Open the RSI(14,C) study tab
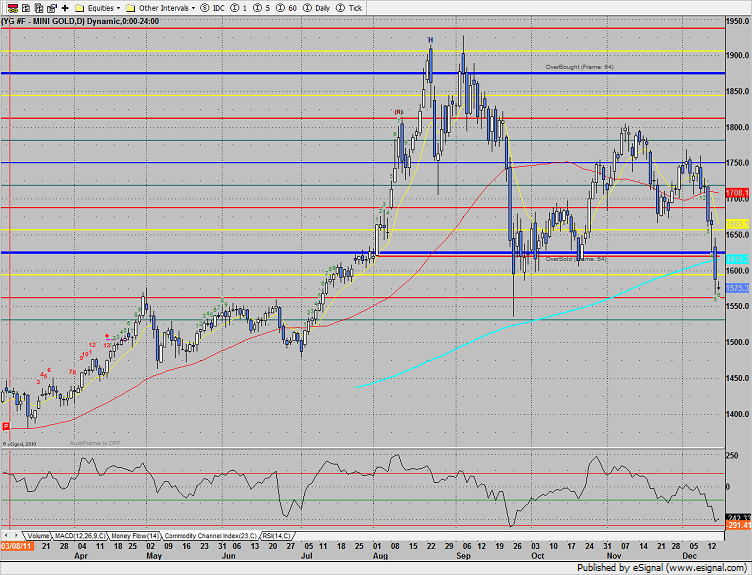Image resolution: width=752 pixels, height=575 pixels. [x=276, y=536]
